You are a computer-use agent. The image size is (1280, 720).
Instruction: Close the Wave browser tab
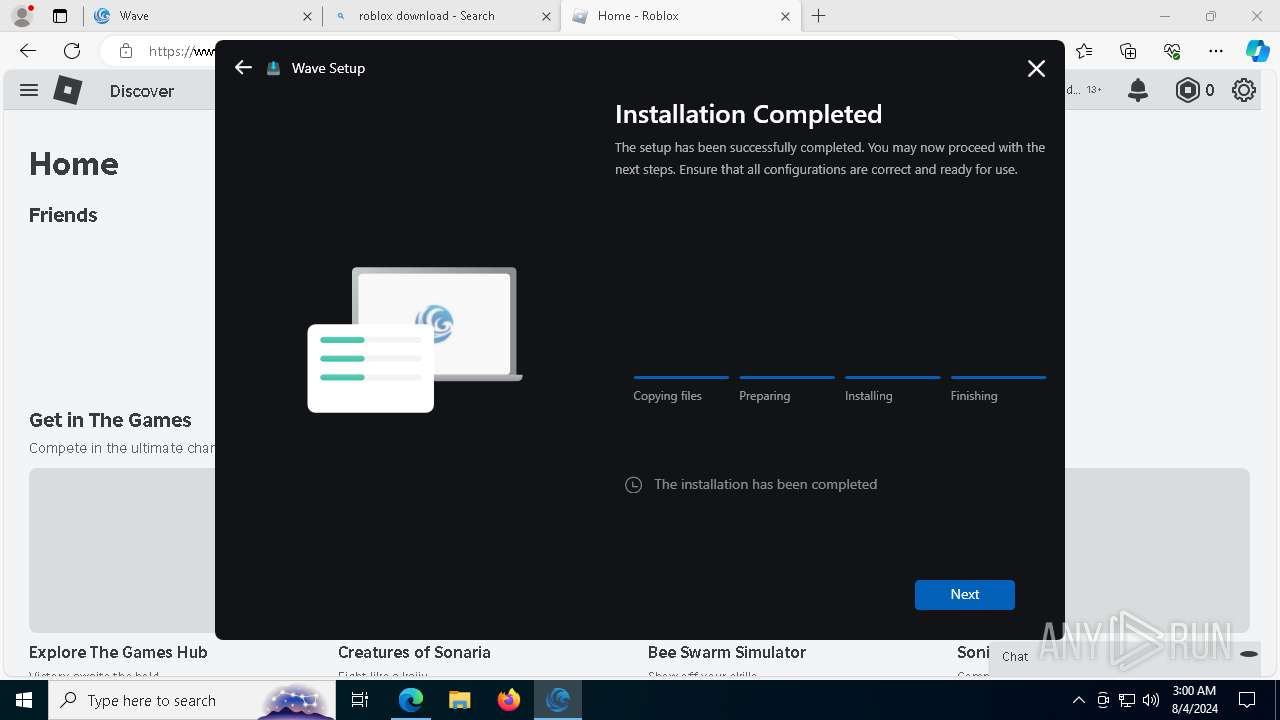pos(307,16)
